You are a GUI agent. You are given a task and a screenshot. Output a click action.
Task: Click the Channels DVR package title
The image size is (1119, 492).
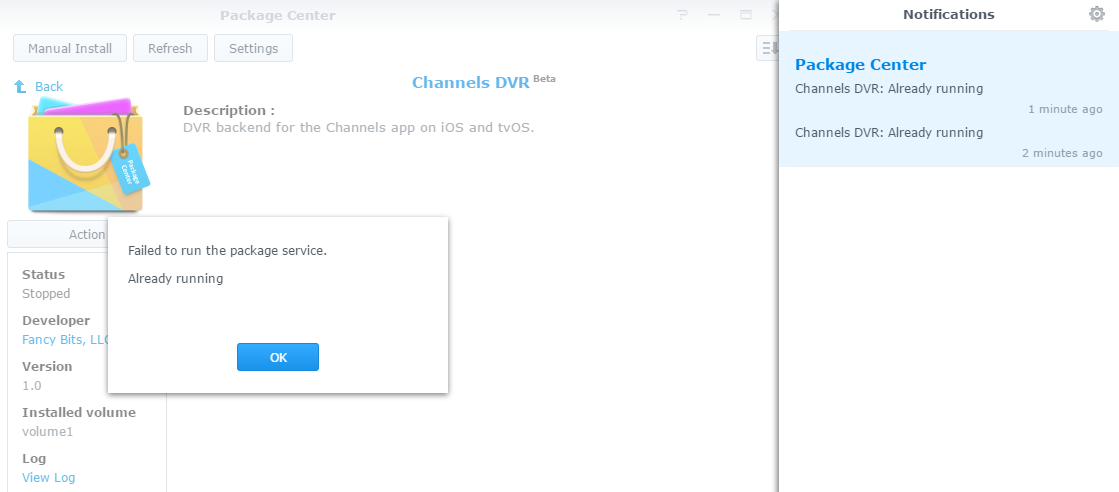[470, 83]
